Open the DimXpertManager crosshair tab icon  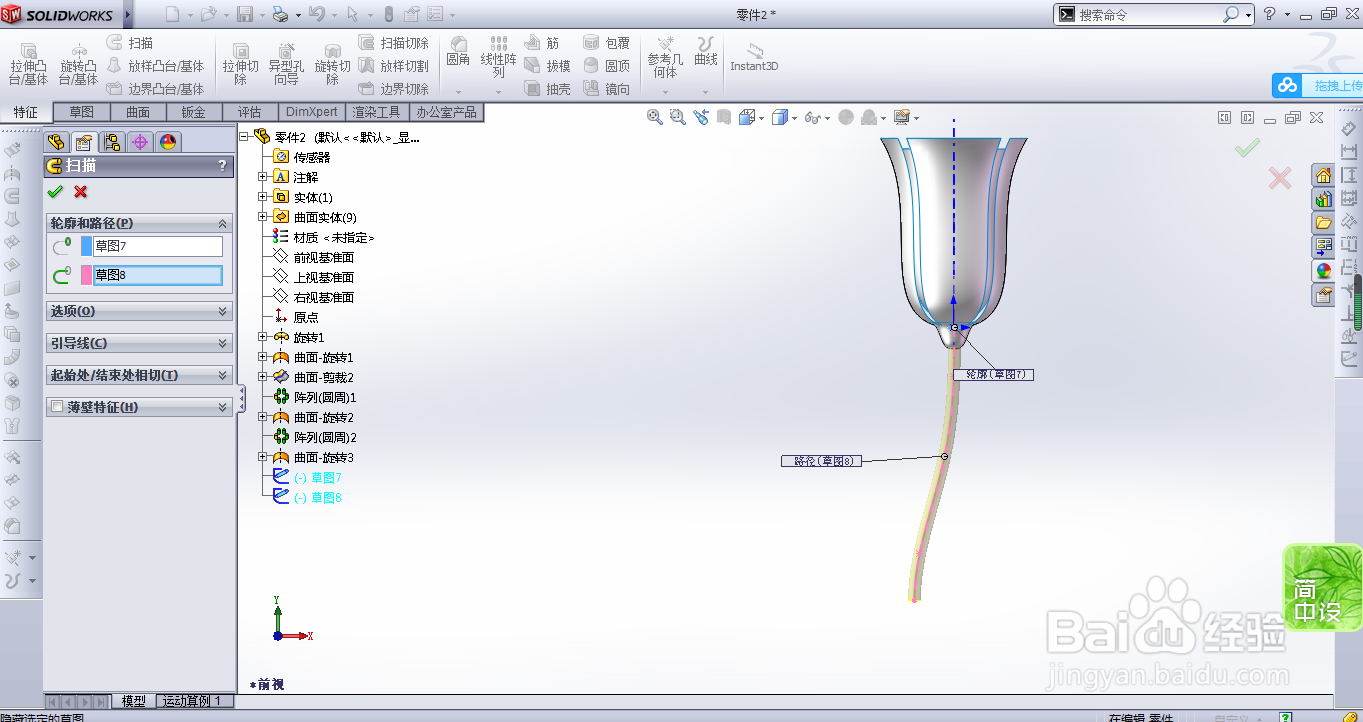(140, 142)
